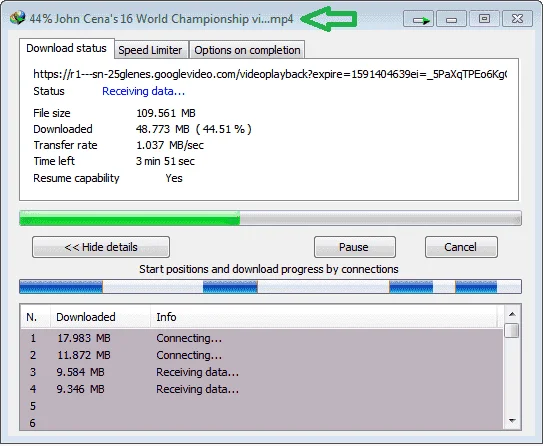Click the 'Start positions and download progress' label
This screenshot has height=446, width=543.
click(x=269, y=269)
